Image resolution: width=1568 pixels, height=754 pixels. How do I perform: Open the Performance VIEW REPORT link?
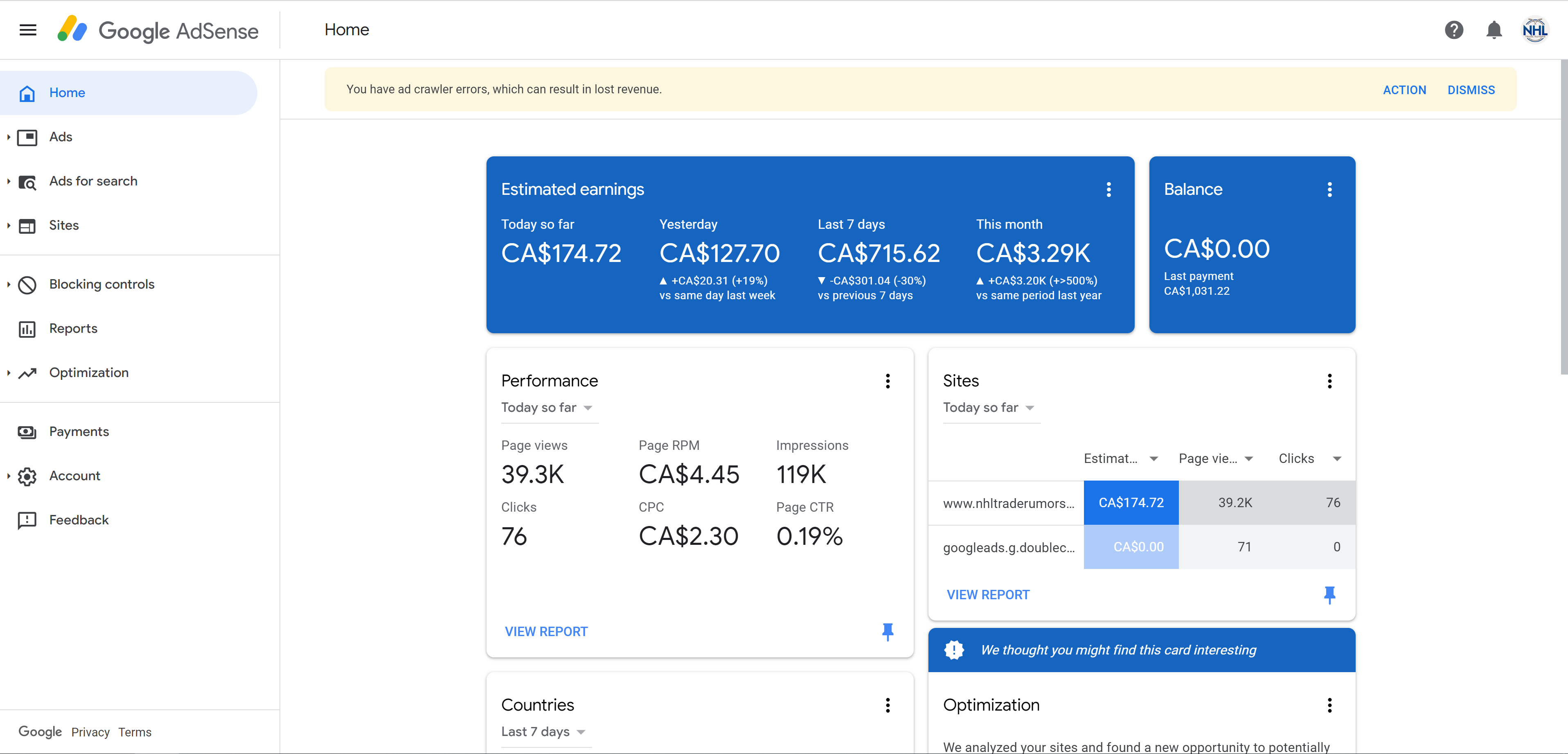point(546,631)
